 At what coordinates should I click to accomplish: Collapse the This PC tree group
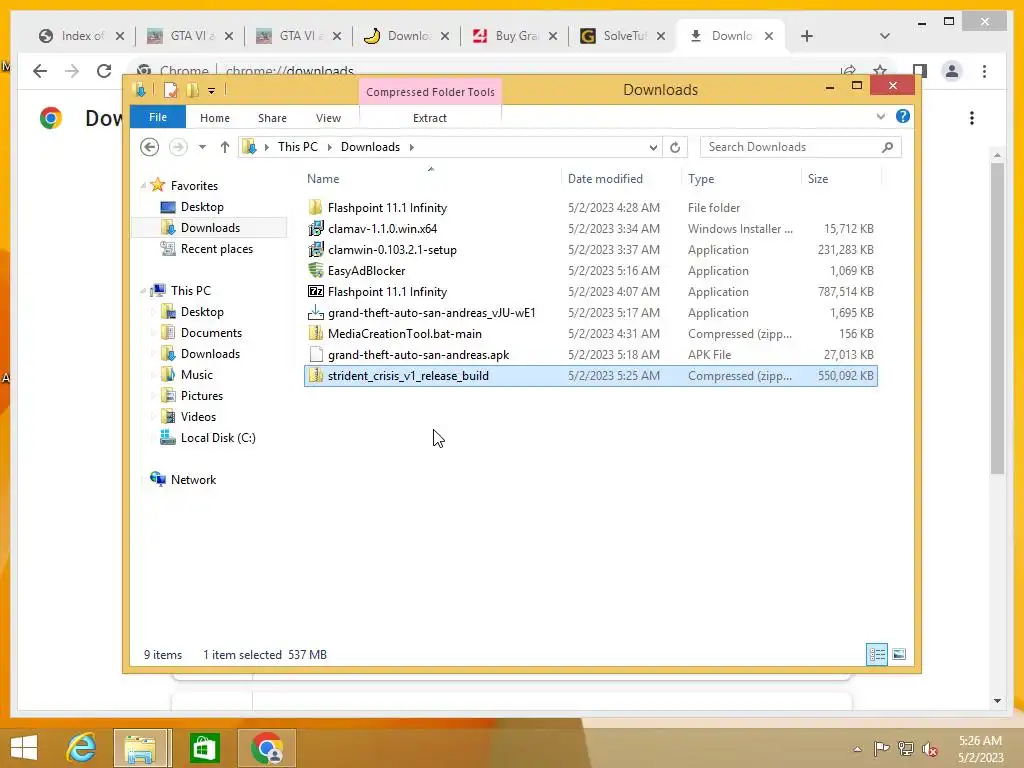click(x=143, y=291)
